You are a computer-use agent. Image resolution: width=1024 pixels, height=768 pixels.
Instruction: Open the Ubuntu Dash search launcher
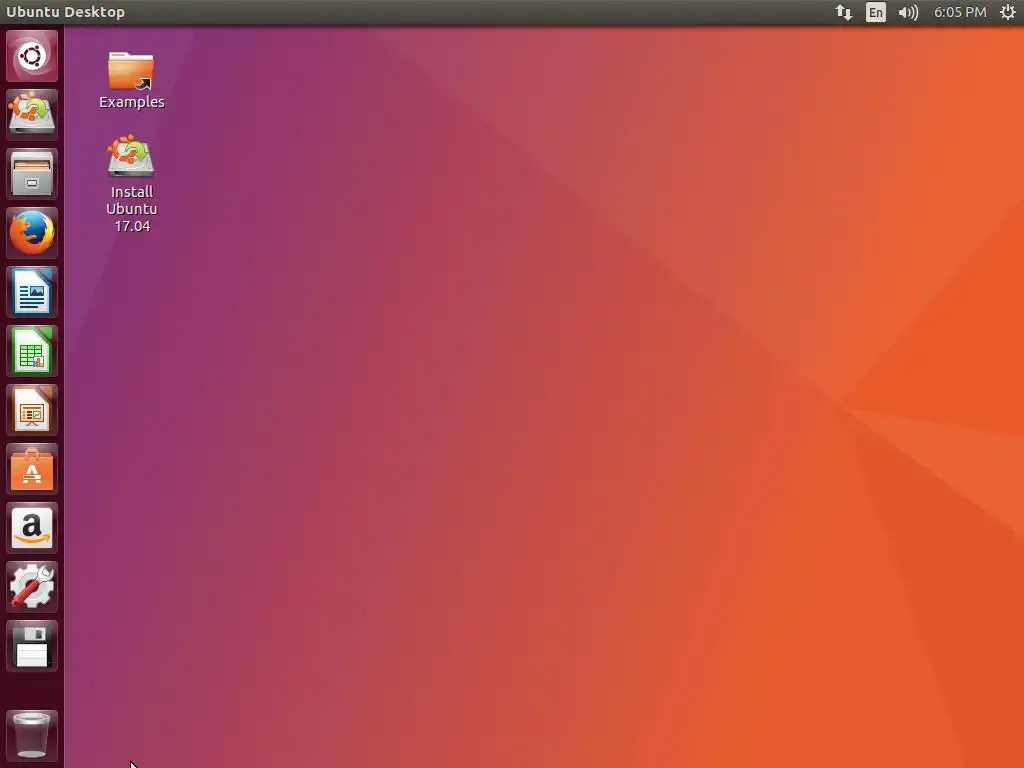pyautogui.click(x=32, y=56)
